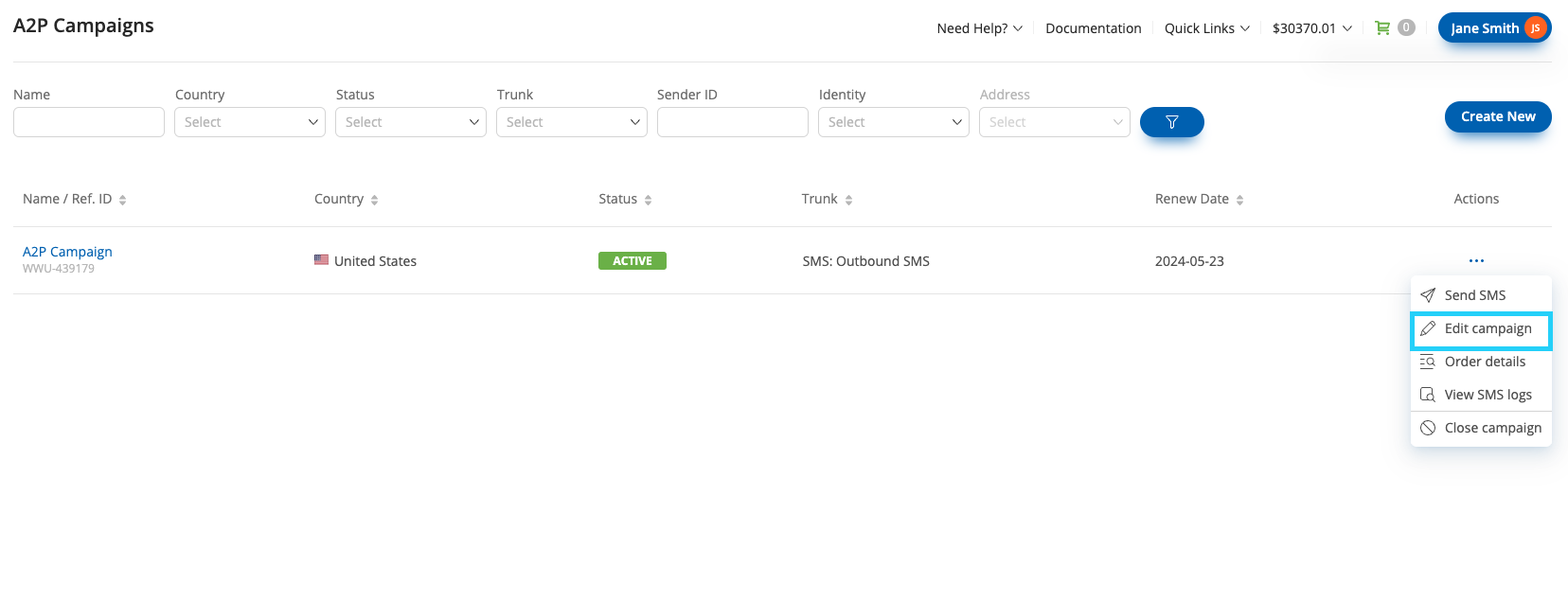This screenshot has height=601, width=1568.
Task: Click into the Sender ID filter field
Action: click(733, 122)
